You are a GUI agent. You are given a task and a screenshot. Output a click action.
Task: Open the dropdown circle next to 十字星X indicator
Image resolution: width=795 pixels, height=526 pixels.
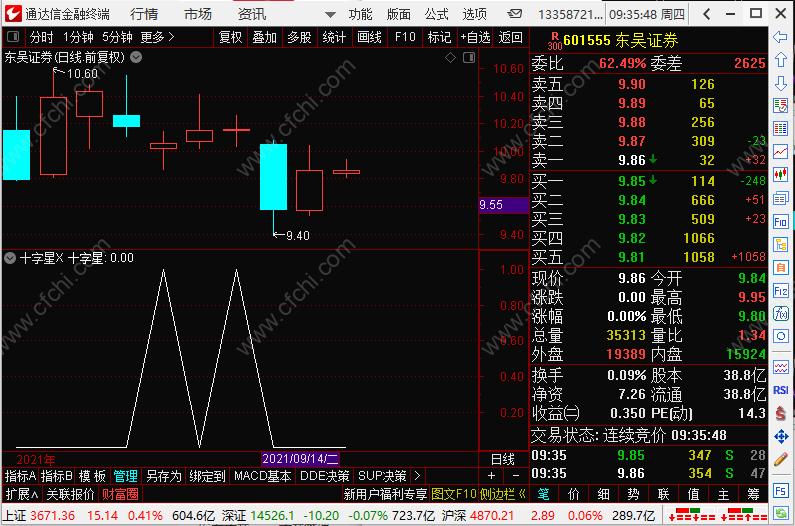pyautogui.click(x=10, y=258)
